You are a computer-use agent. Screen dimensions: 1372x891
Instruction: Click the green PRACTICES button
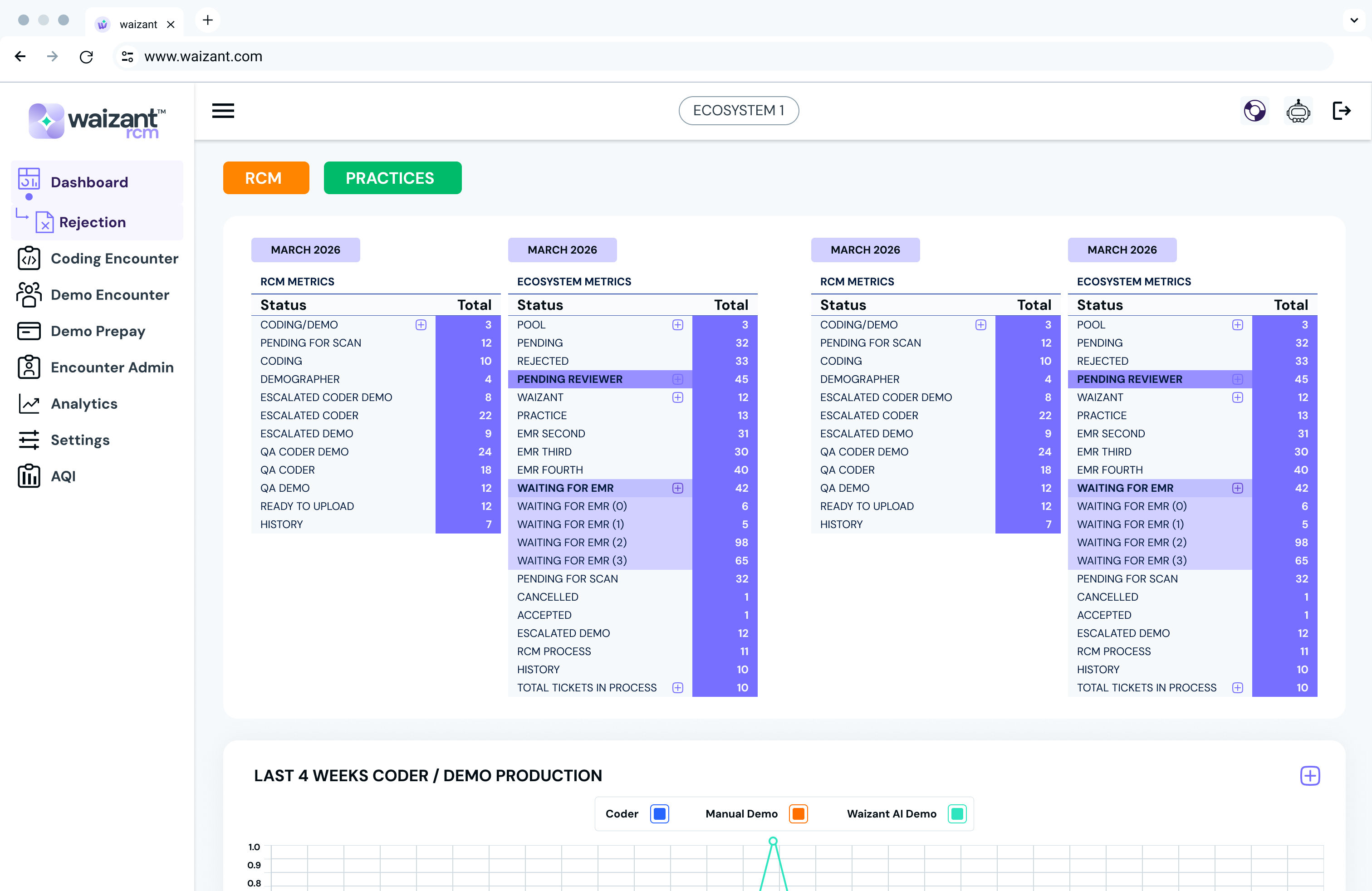click(x=392, y=178)
